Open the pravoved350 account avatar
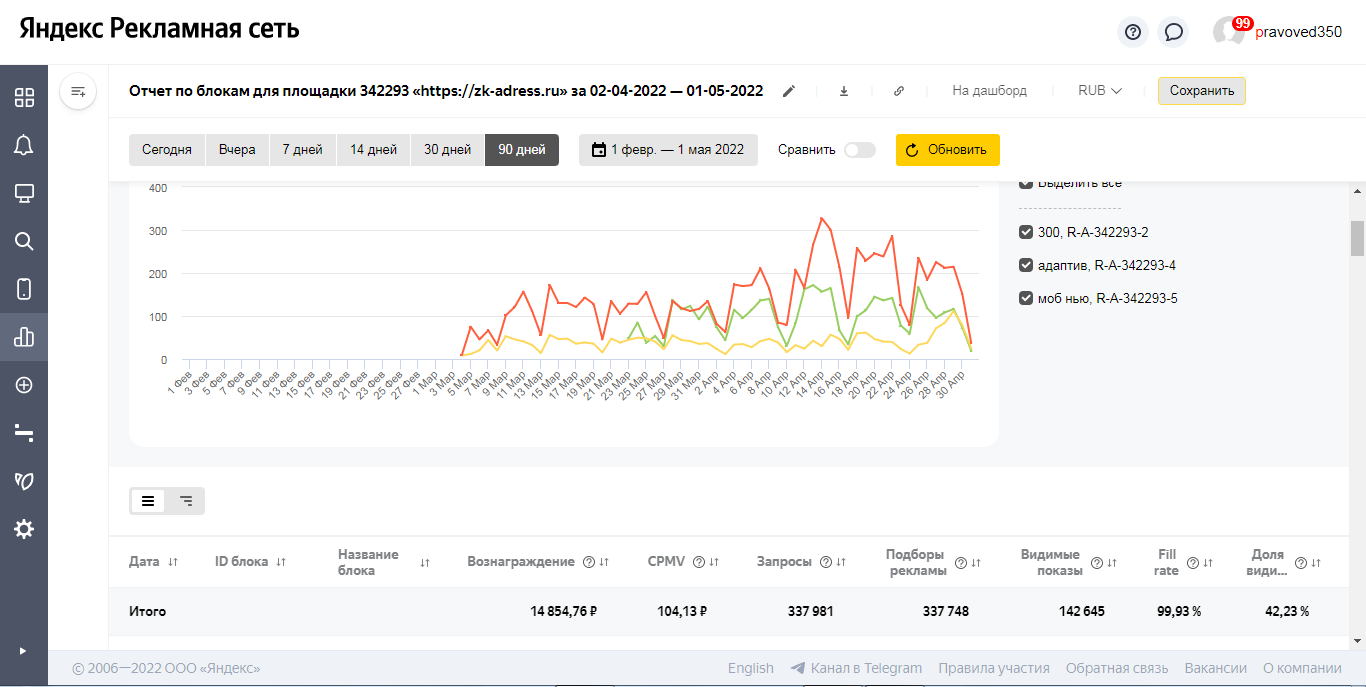 click(x=1229, y=31)
